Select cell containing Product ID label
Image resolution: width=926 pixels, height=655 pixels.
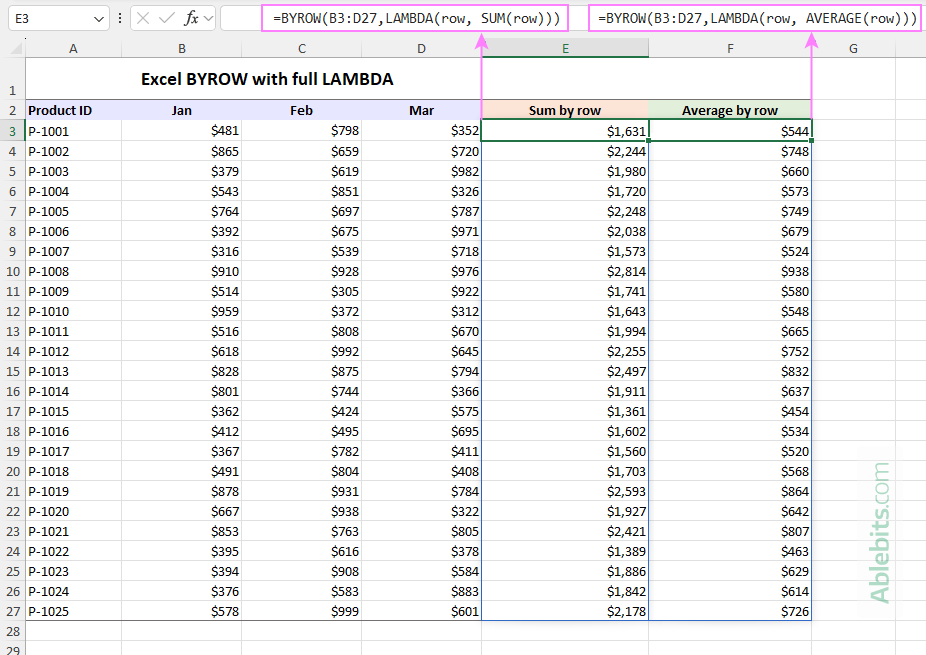(x=60, y=110)
